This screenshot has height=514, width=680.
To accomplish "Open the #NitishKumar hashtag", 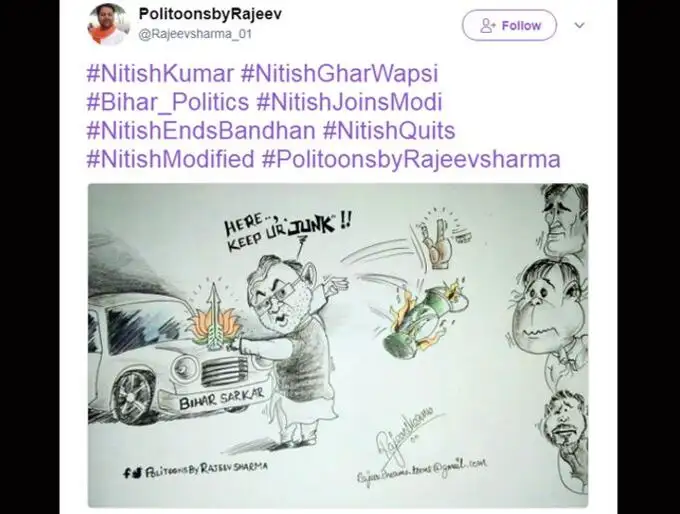I will (x=160, y=74).
